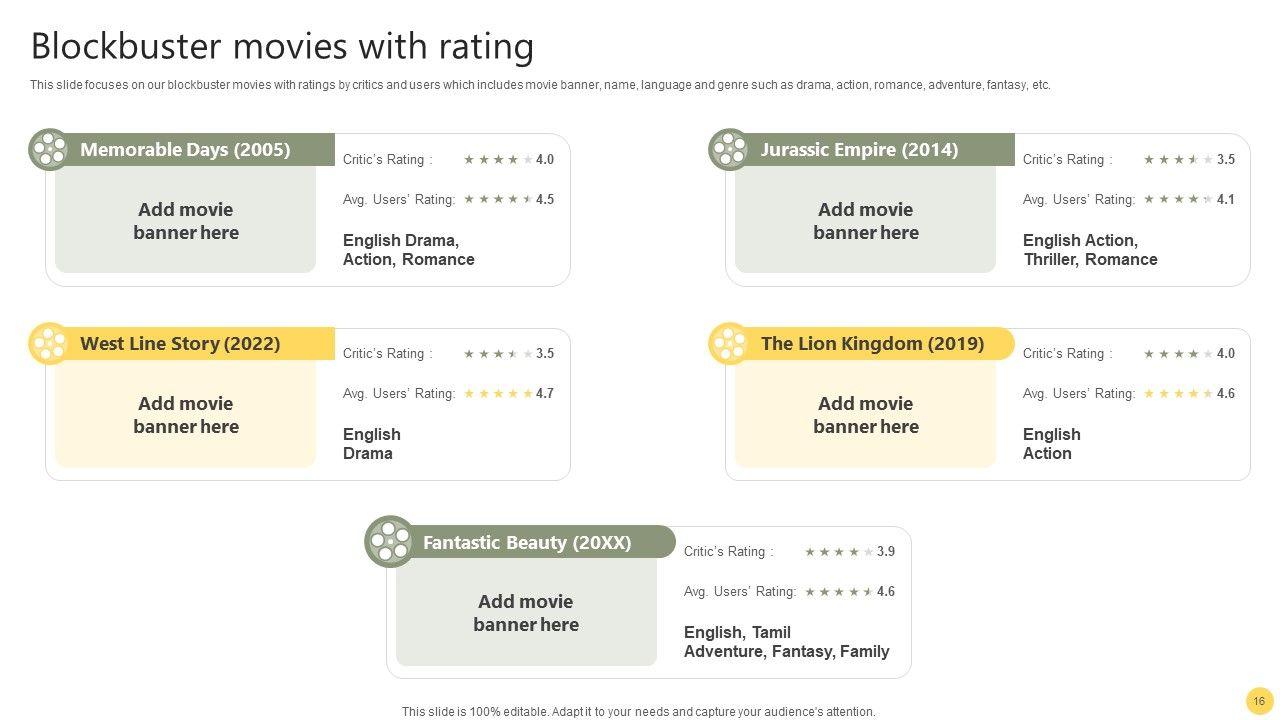The height and width of the screenshot is (720, 1280).
Task: Click the film reel icon beside Jurassic Empire
Action: (729, 150)
